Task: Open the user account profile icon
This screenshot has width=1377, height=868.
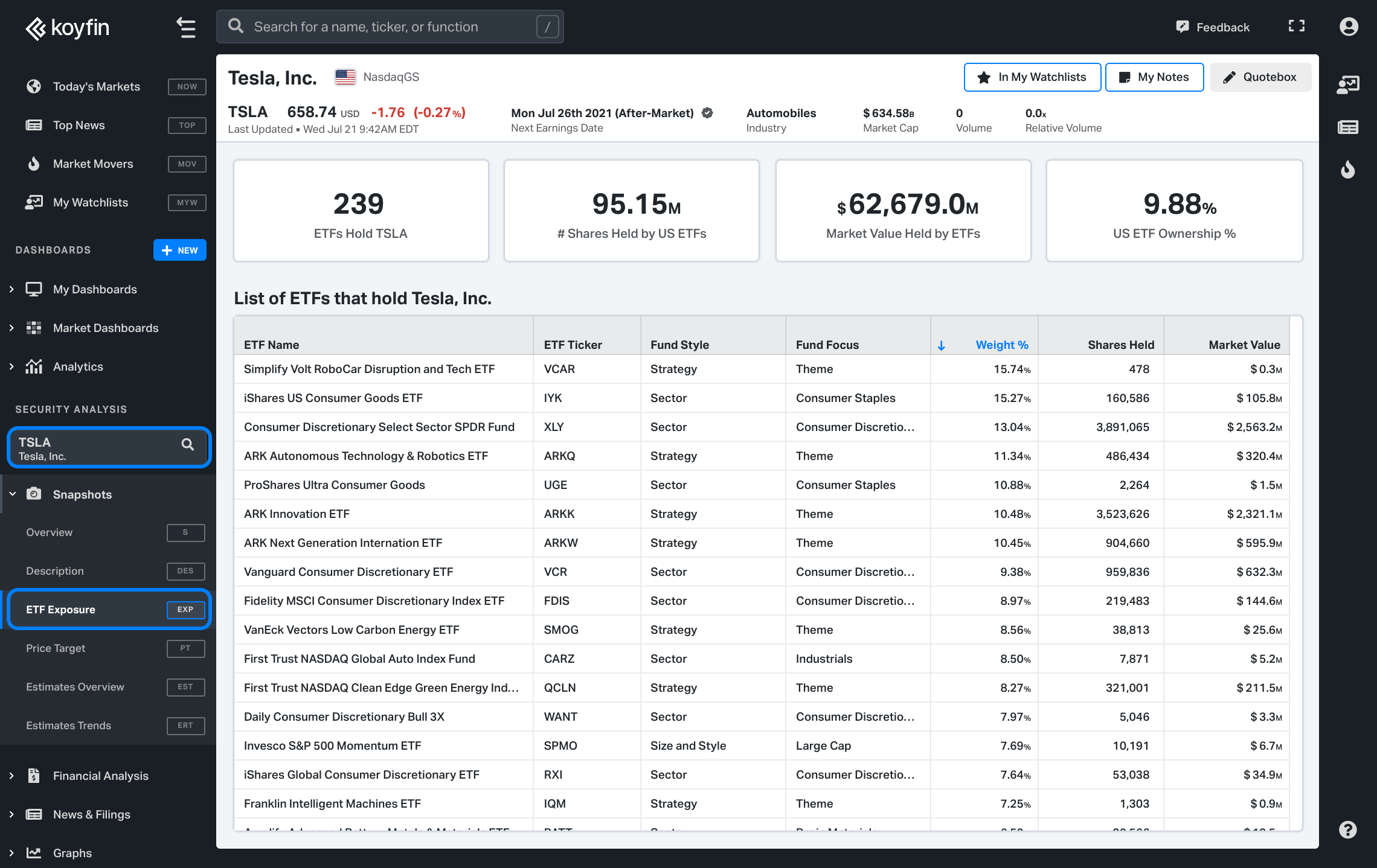Action: [1349, 27]
